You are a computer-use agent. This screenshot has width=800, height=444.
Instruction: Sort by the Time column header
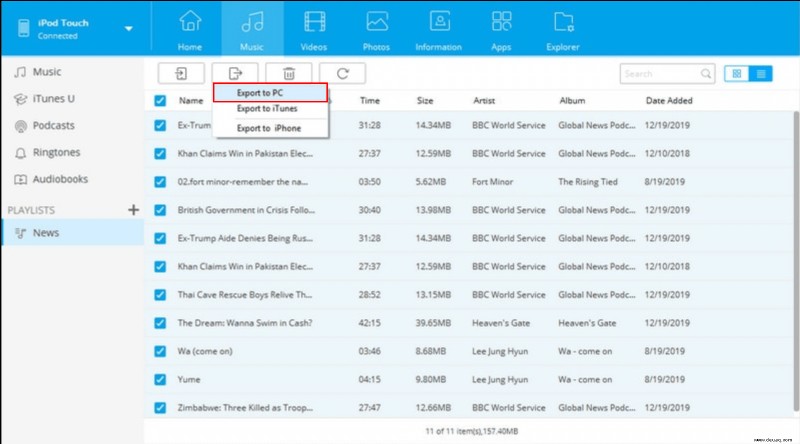click(x=370, y=101)
